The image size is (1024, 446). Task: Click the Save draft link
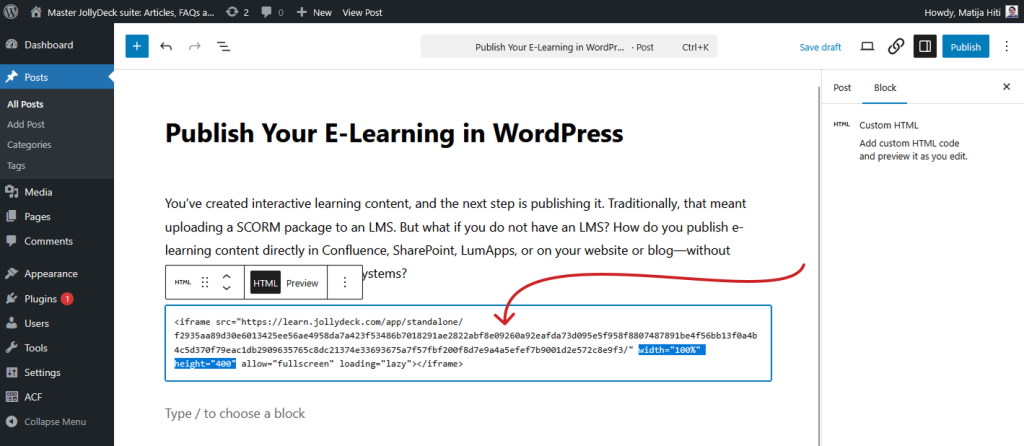820,47
